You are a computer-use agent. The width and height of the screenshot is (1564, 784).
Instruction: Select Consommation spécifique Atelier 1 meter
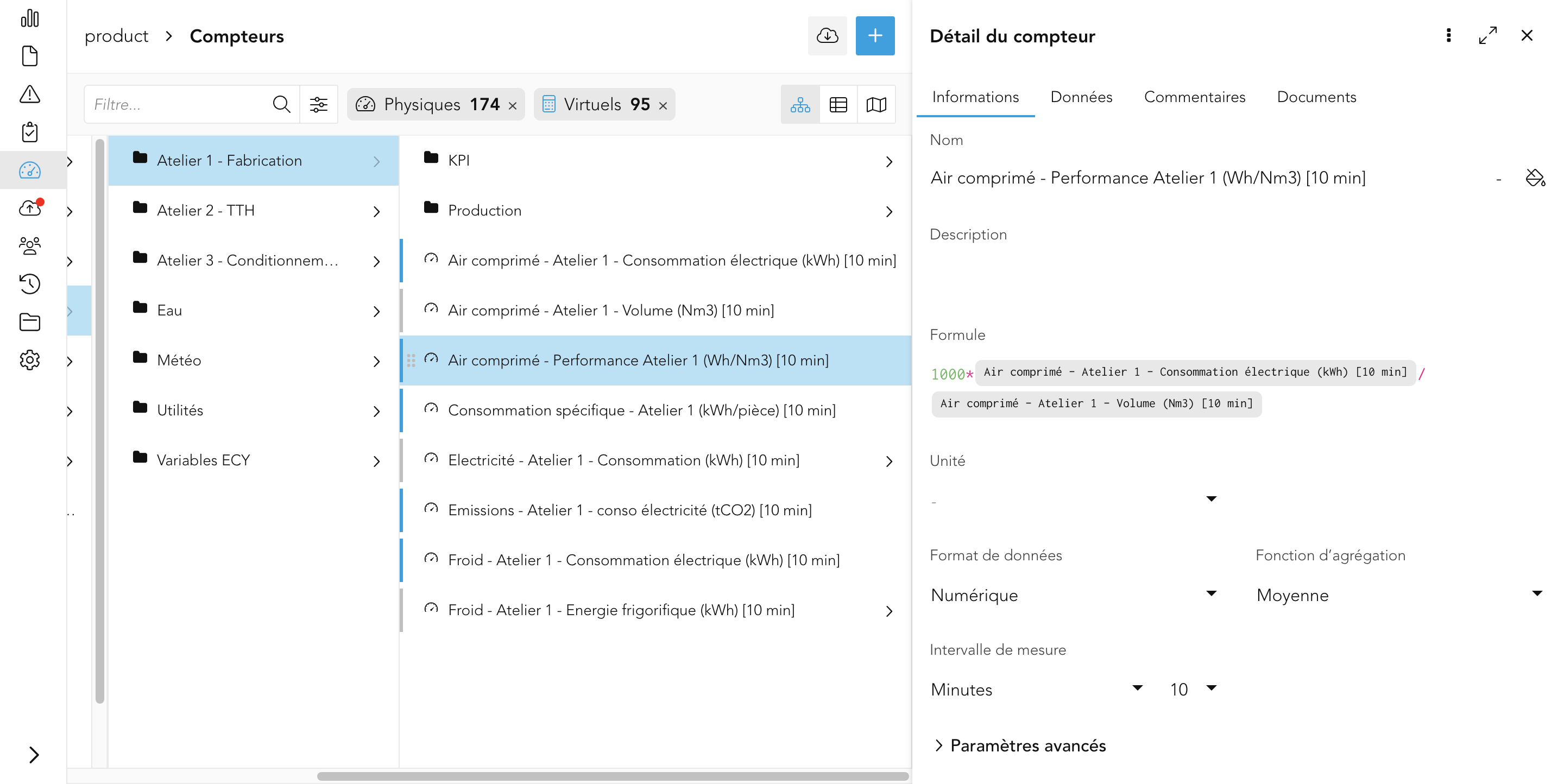655,410
